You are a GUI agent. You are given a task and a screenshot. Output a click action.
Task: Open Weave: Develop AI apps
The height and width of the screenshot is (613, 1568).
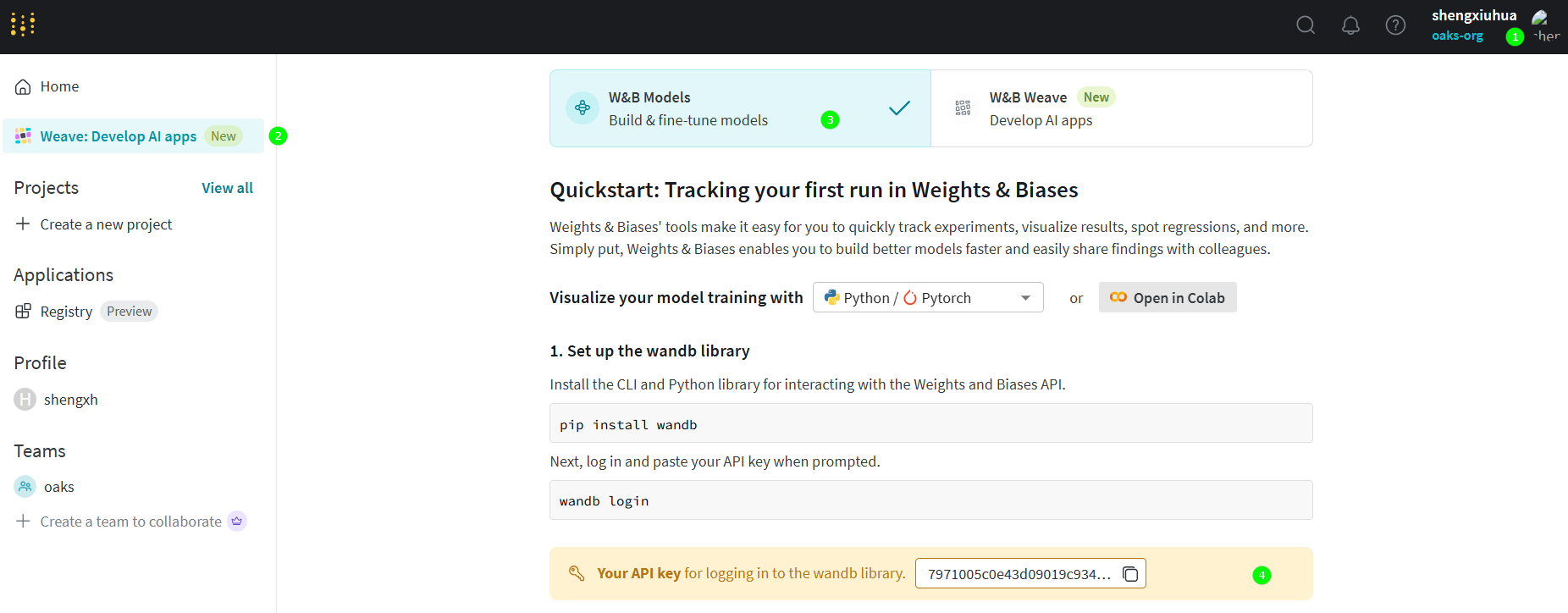[119, 136]
